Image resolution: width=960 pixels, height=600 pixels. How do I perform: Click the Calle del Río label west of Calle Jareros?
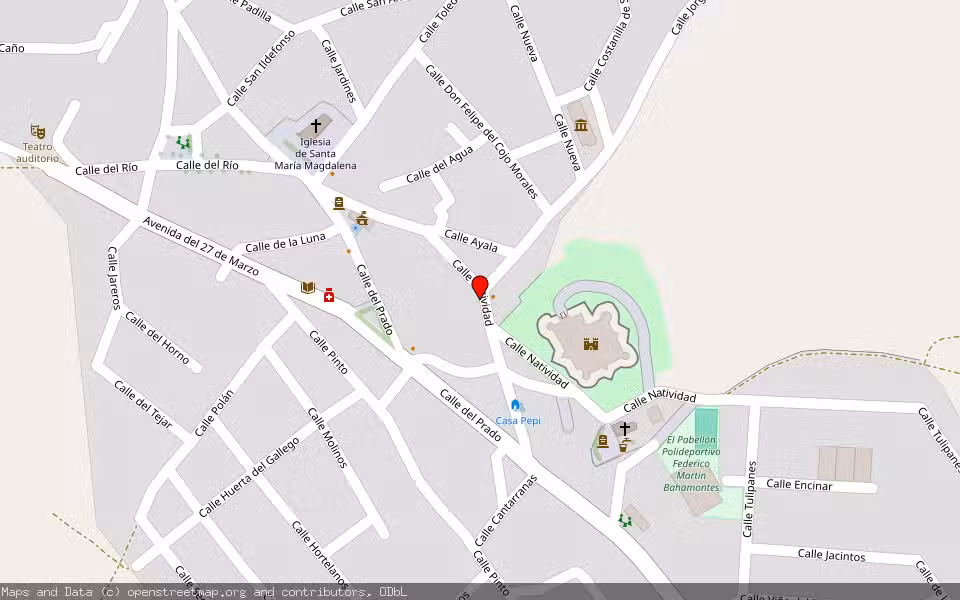coord(107,169)
